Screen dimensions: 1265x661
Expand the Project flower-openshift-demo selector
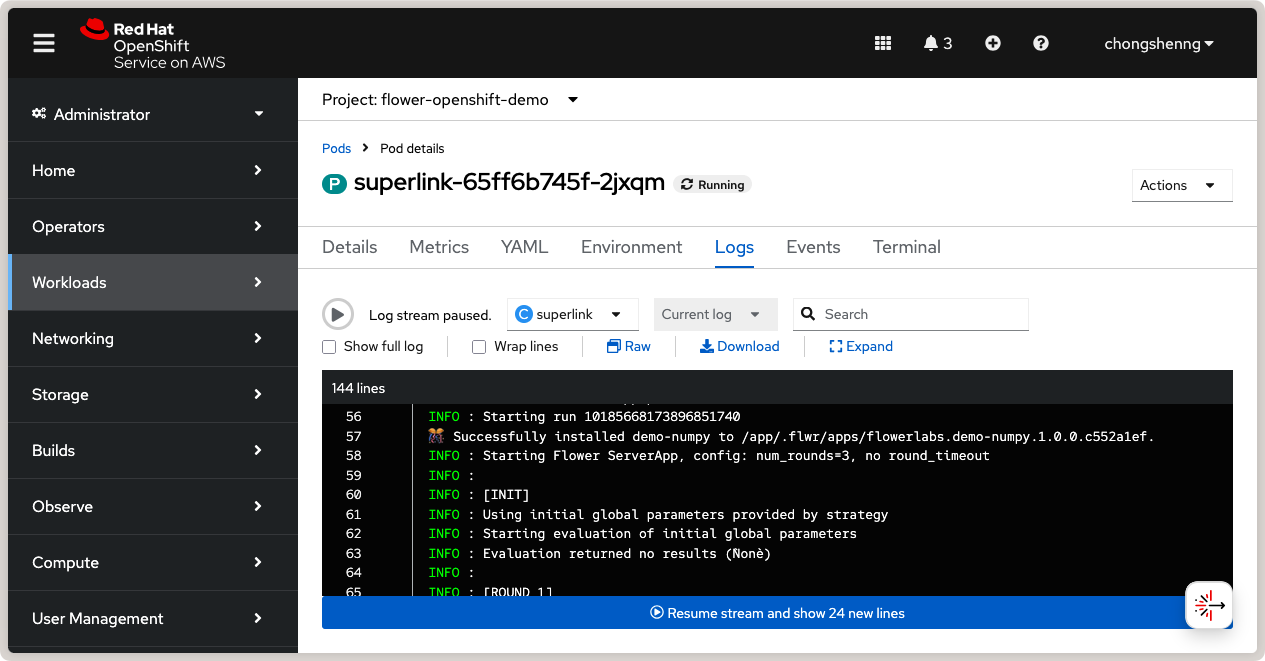[x=450, y=100]
